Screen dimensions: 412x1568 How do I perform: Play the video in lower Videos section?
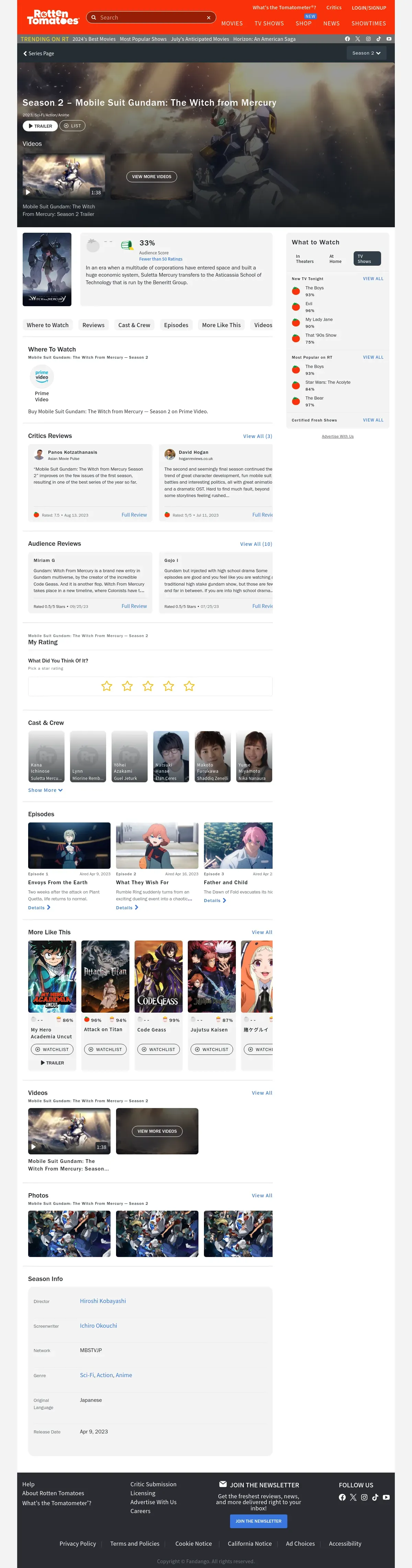[x=69, y=1131]
